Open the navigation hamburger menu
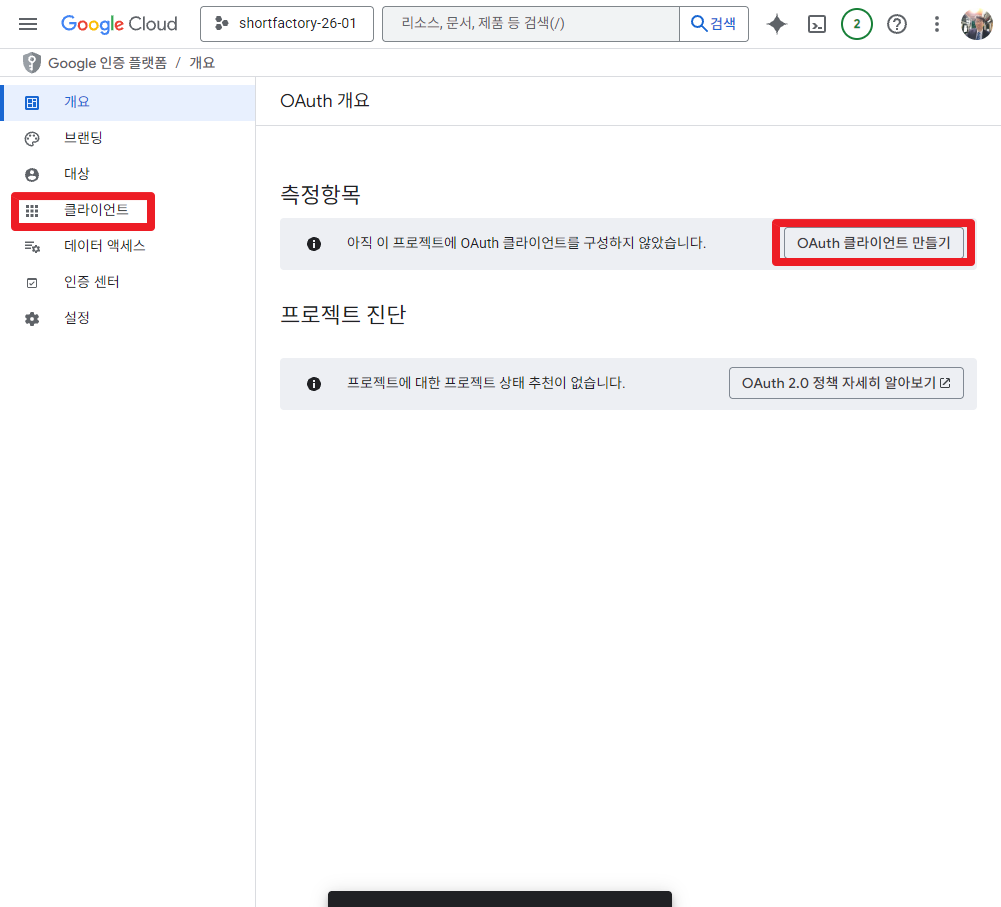 (x=27, y=24)
